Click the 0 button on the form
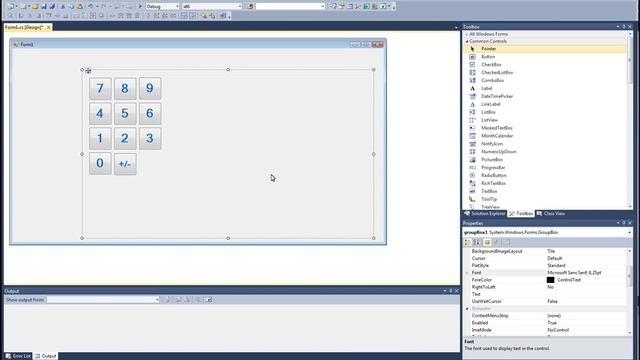 pos(100,164)
